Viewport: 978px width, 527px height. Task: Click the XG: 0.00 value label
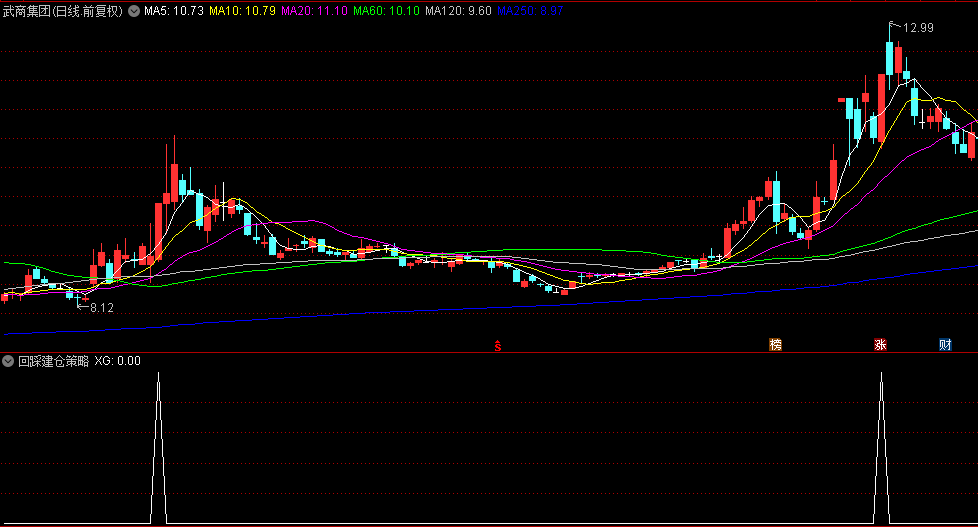[118, 361]
